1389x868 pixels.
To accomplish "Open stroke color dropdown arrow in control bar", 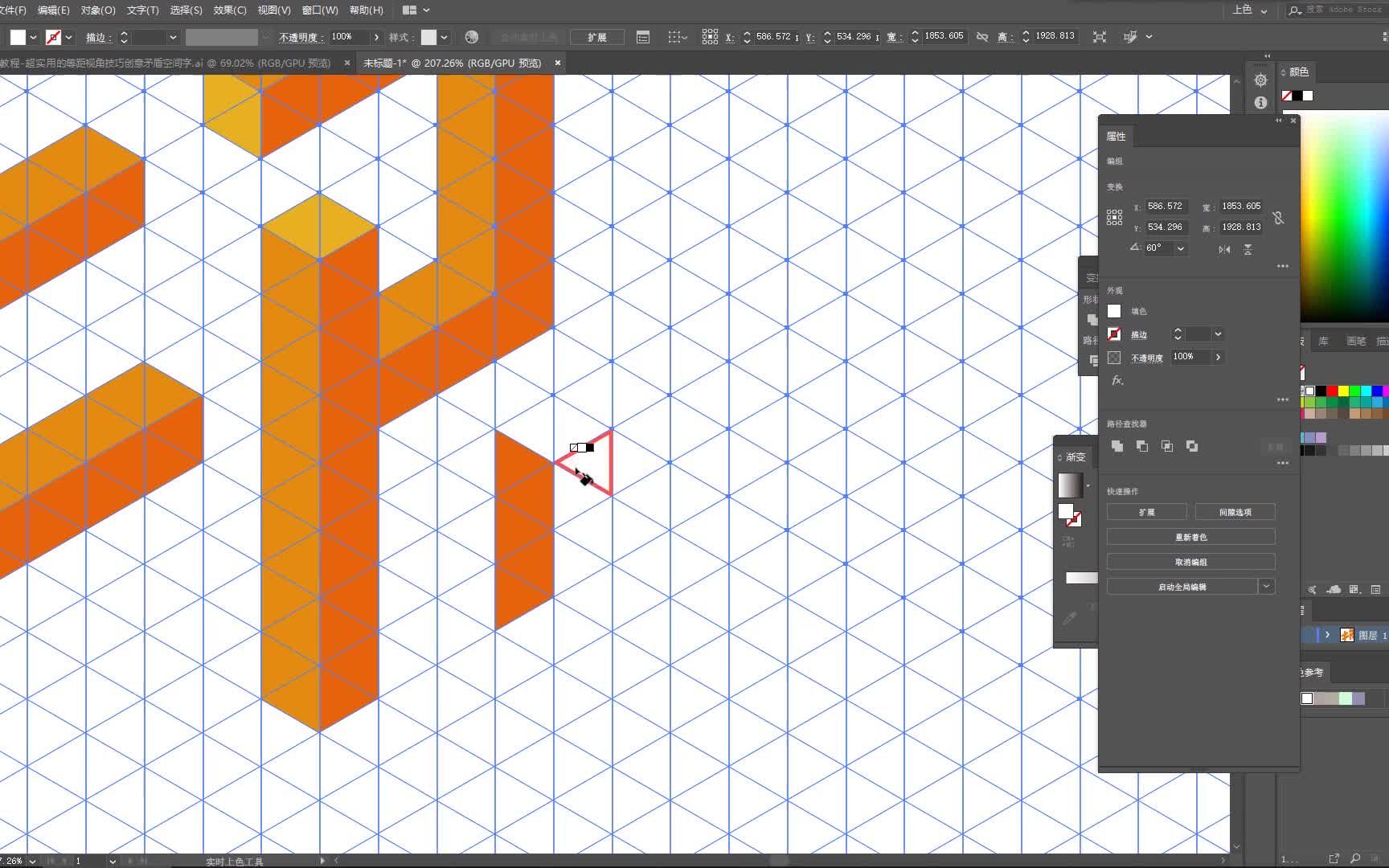I will point(69,37).
